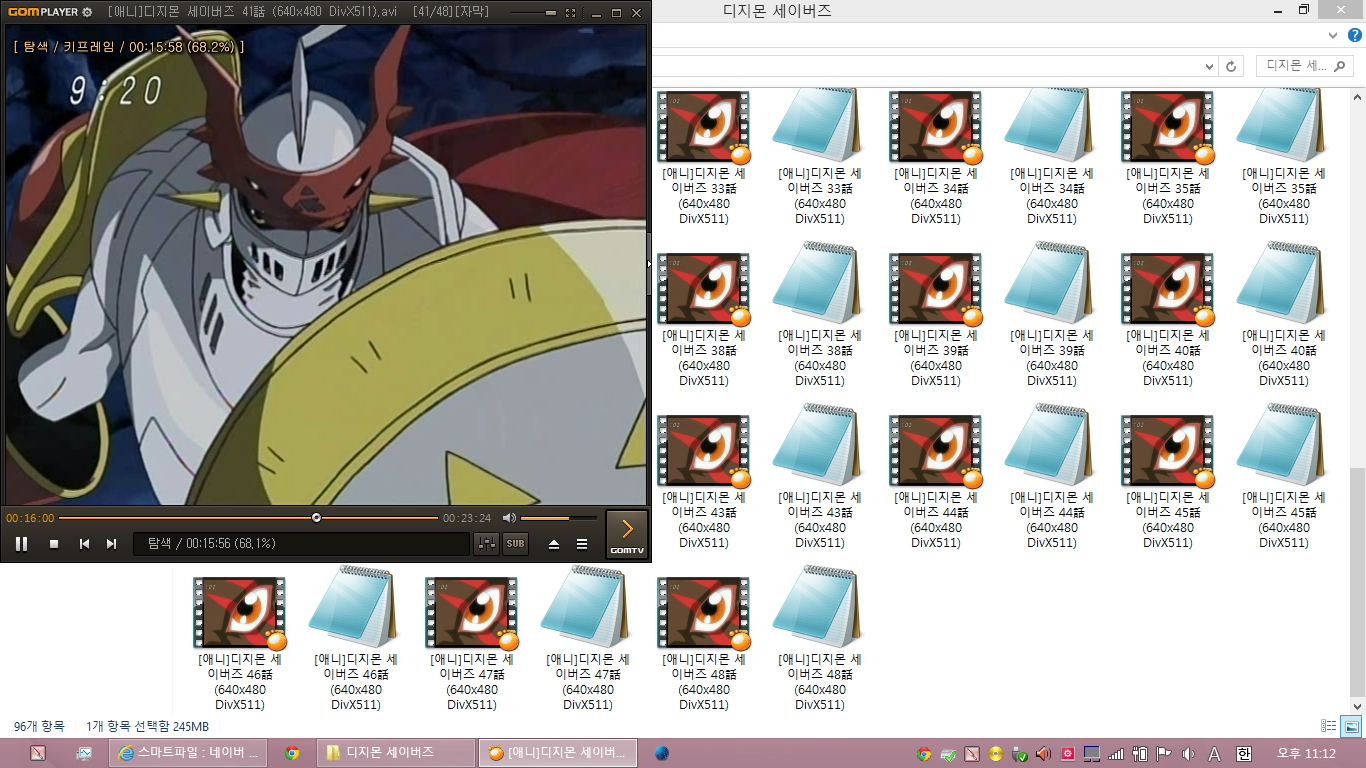Click the video seek bar handle
The image size is (1366, 768).
coord(316,518)
